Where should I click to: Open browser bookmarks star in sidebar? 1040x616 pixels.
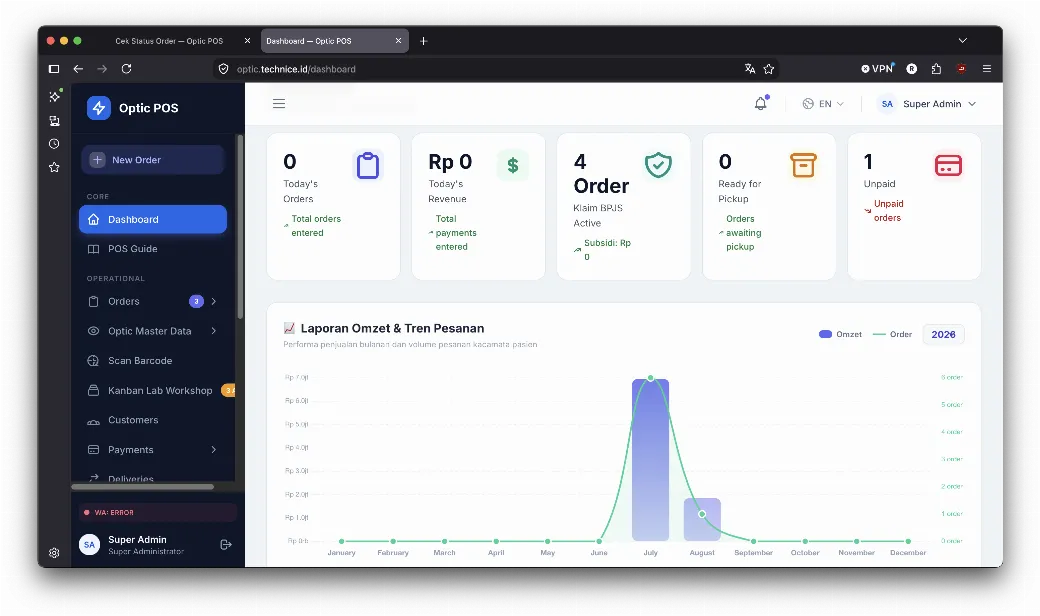point(54,167)
